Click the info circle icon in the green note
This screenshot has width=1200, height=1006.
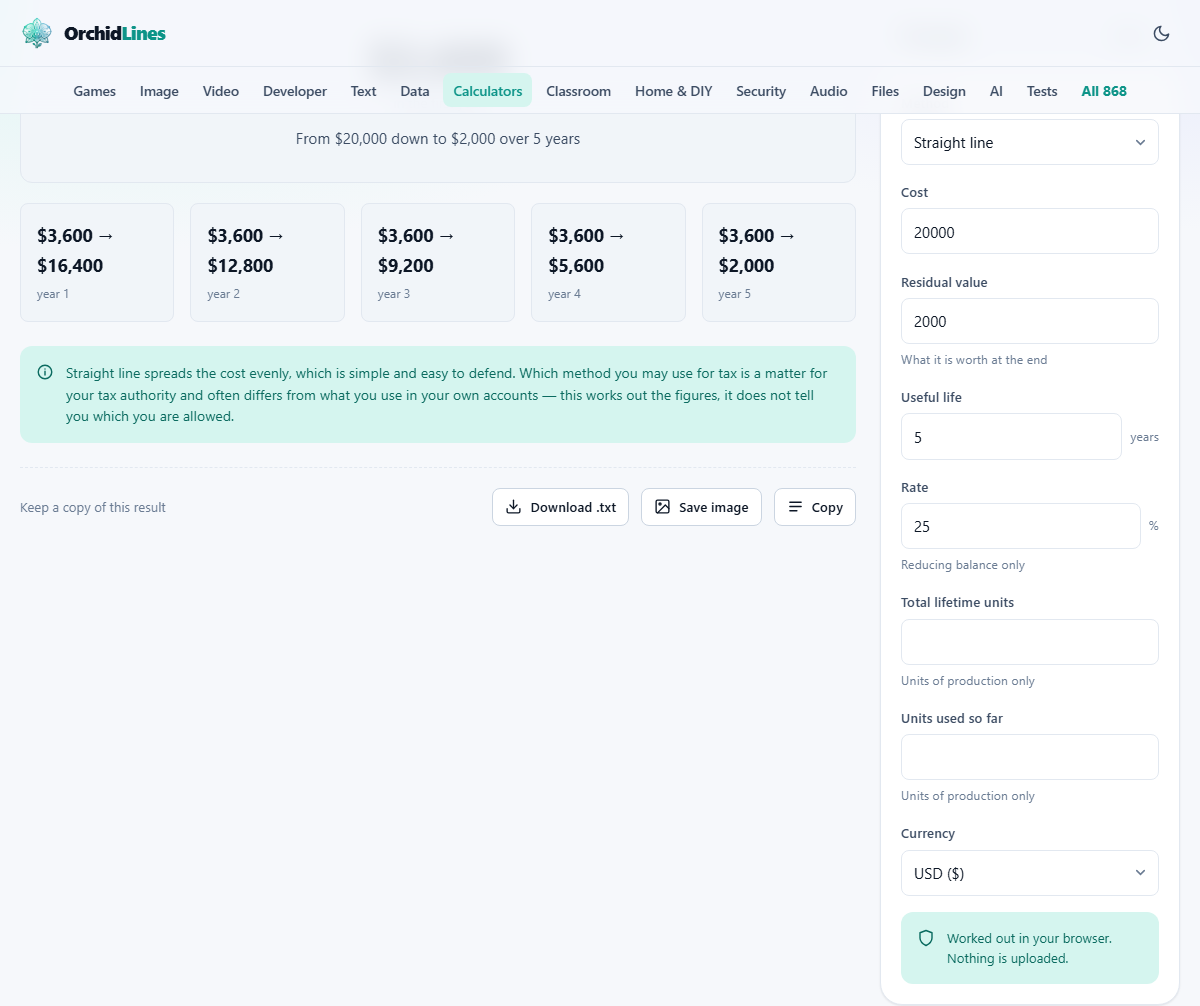(x=45, y=372)
